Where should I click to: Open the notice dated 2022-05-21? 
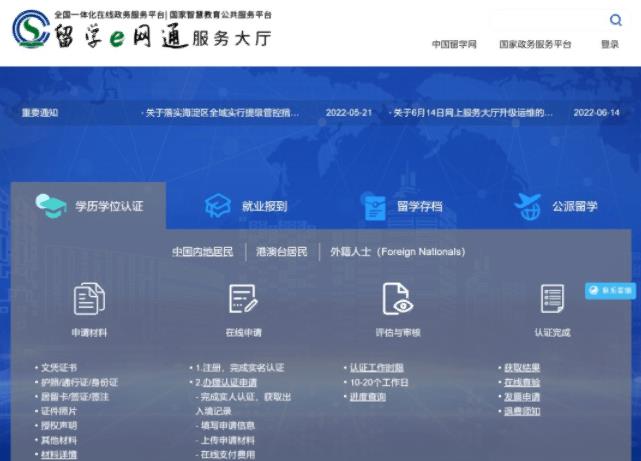(x=221, y=113)
